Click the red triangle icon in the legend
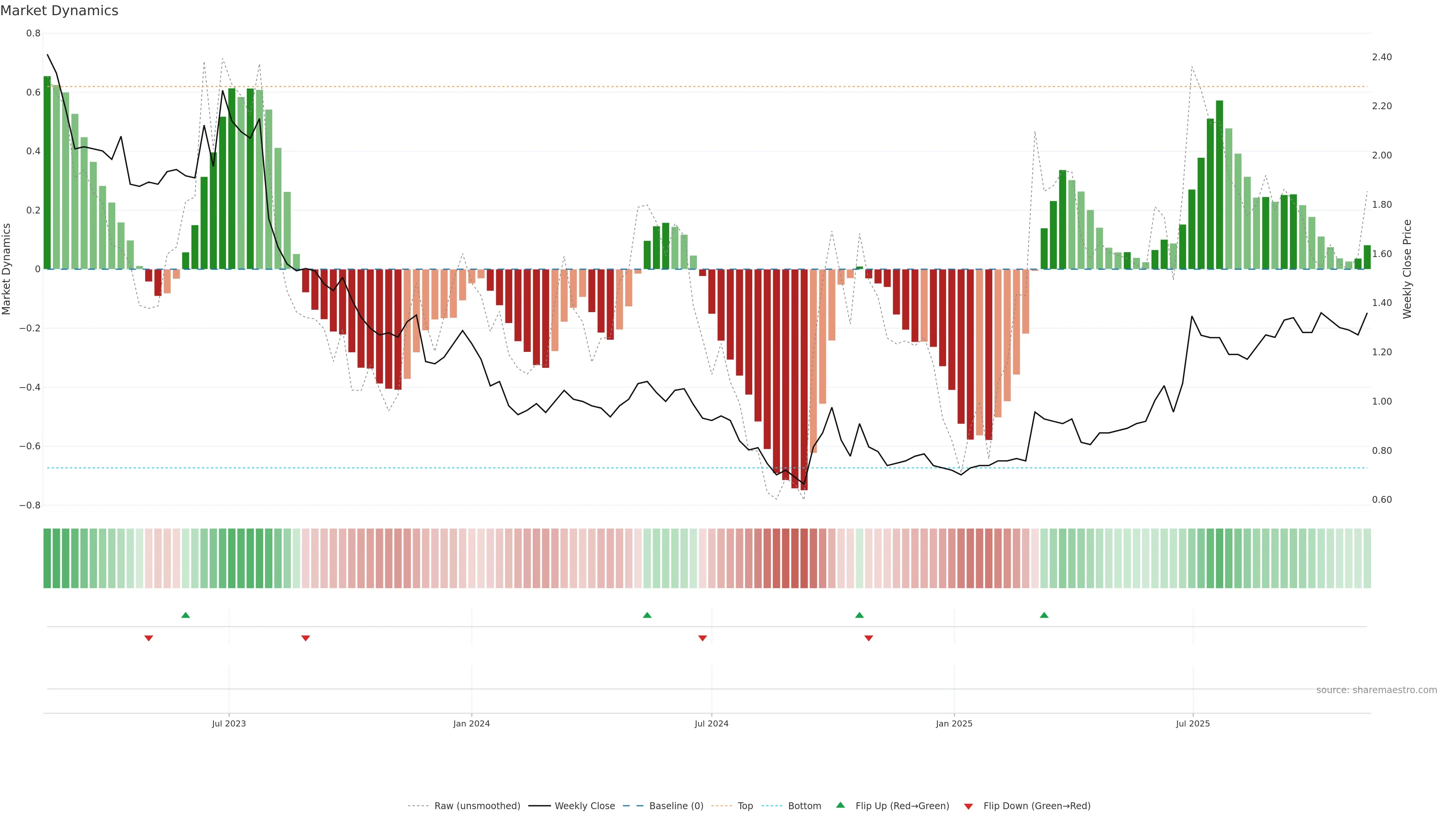The height and width of the screenshot is (819, 1456). pos(968,806)
